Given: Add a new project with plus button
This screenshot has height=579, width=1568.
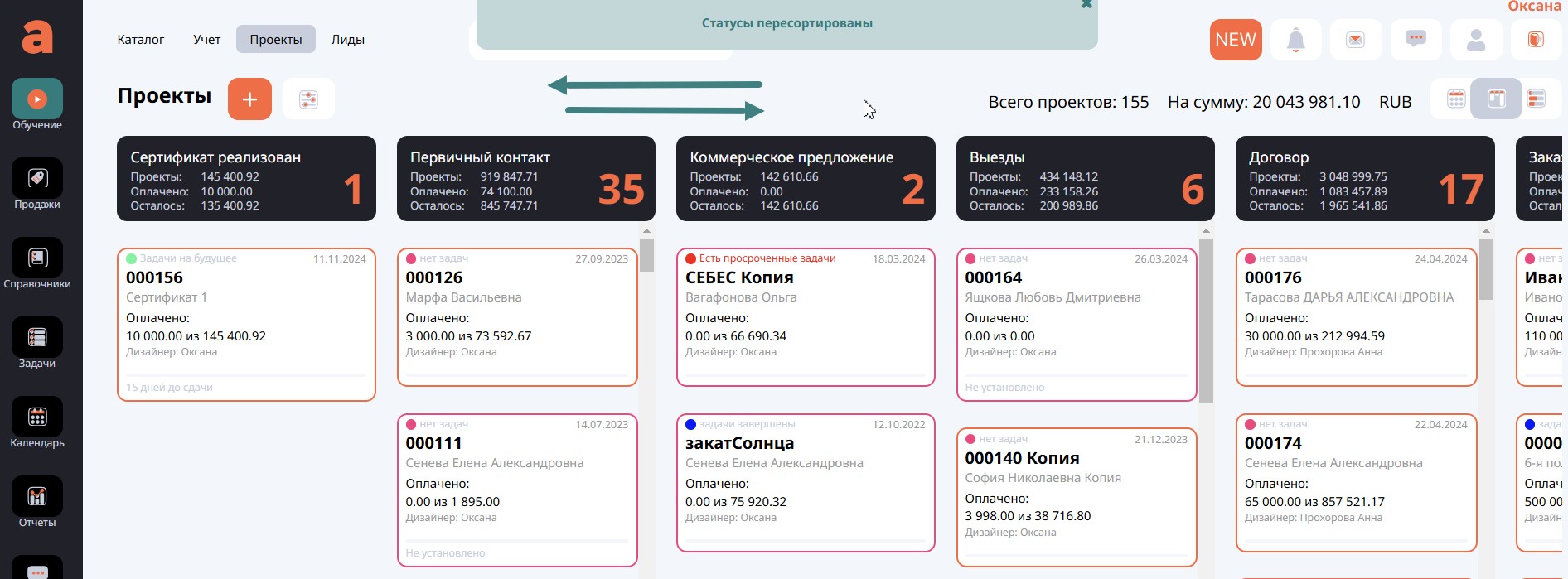Looking at the screenshot, I should pyautogui.click(x=249, y=99).
